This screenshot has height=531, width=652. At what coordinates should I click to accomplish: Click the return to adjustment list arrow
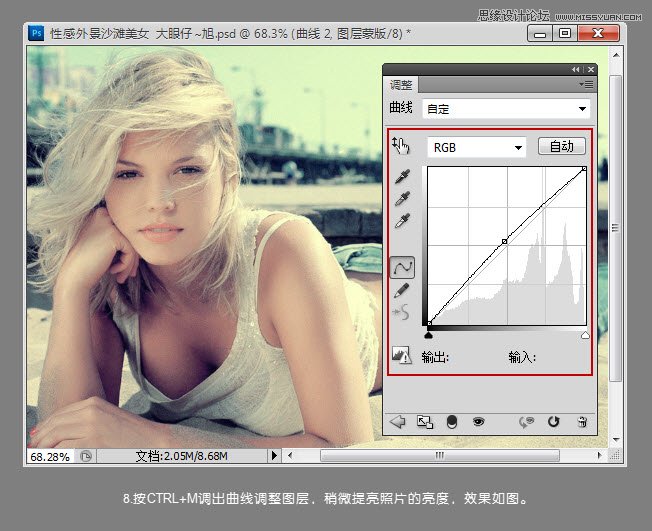pos(398,422)
